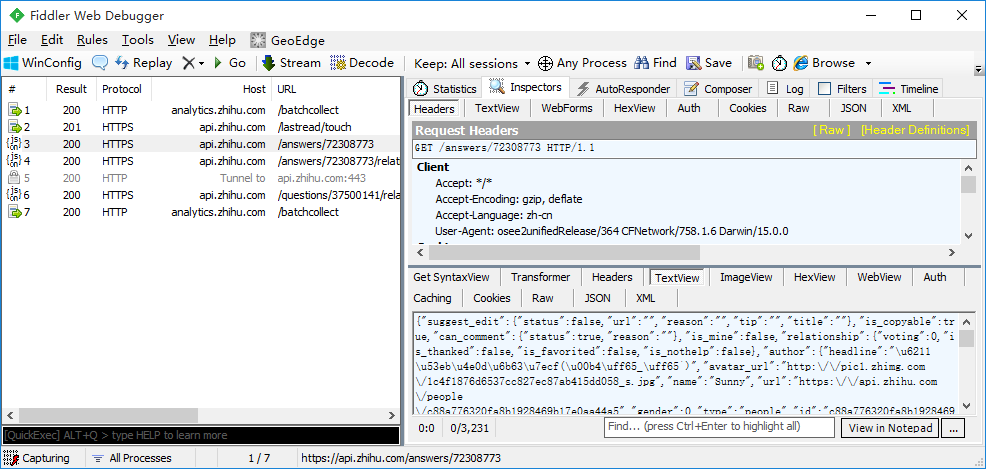The image size is (986, 469).
Task: Click the comment speech bubble icon
Action: tap(100, 63)
